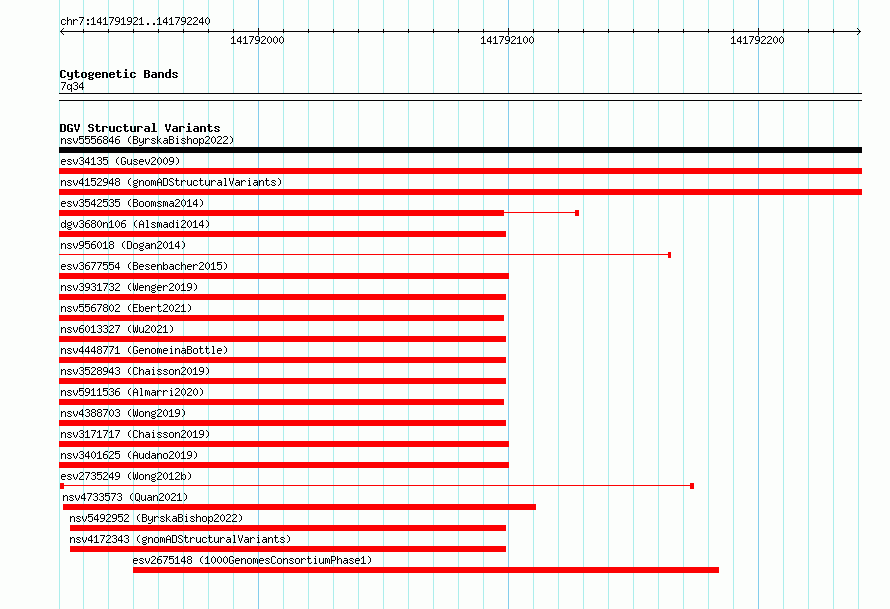Click the right end marker of nsv956018

(x=670, y=255)
